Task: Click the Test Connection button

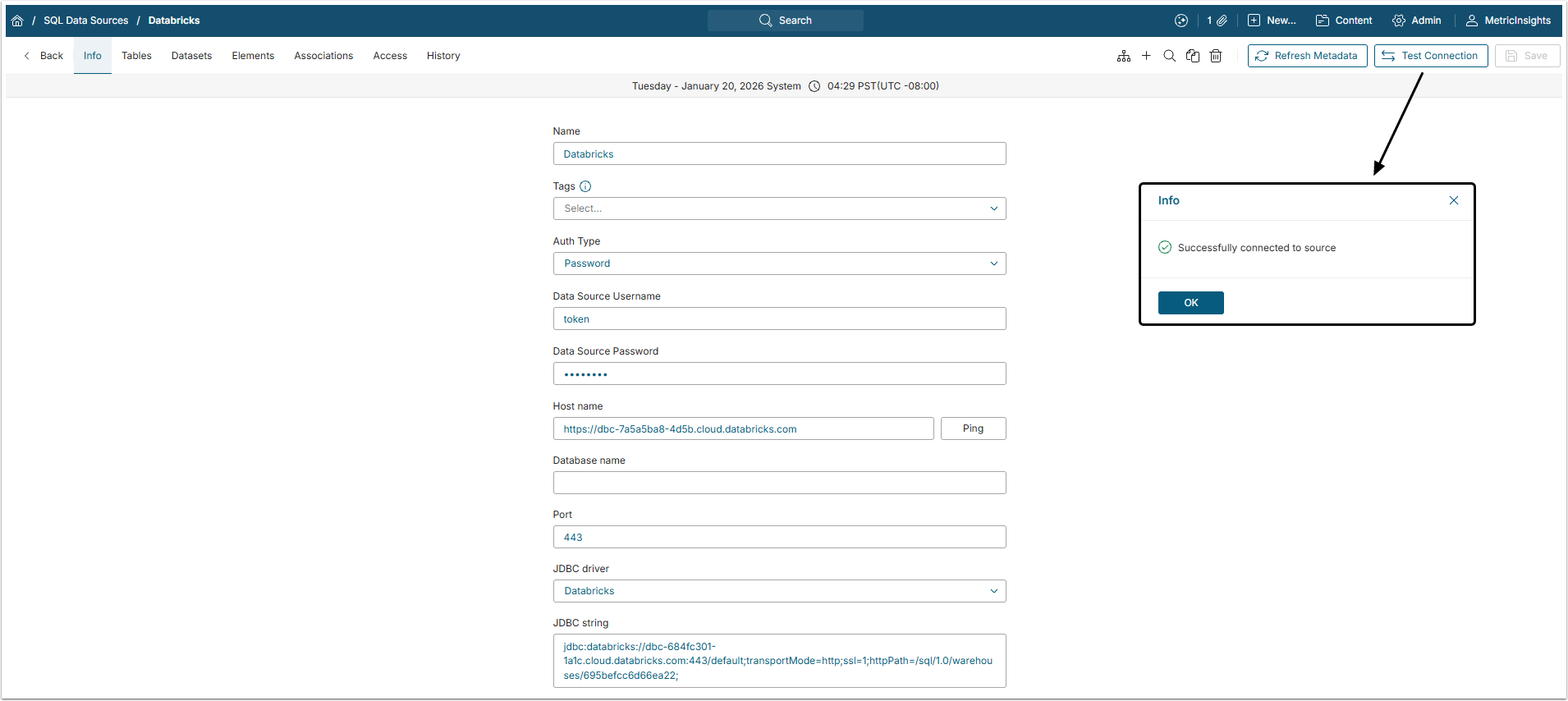Action: [x=1430, y=56]
